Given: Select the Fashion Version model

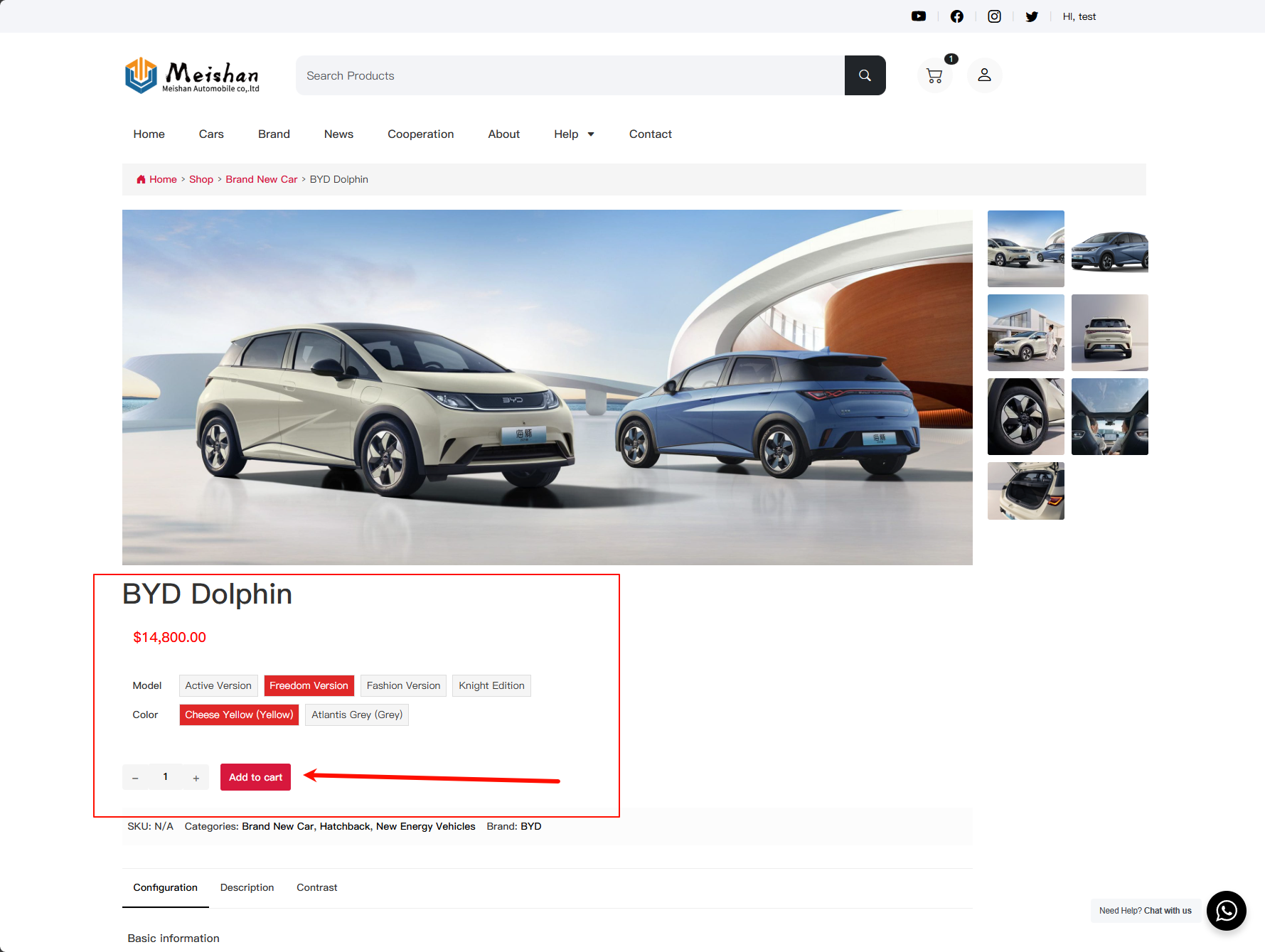Looking at the screenshot, I should pos(403,685).
